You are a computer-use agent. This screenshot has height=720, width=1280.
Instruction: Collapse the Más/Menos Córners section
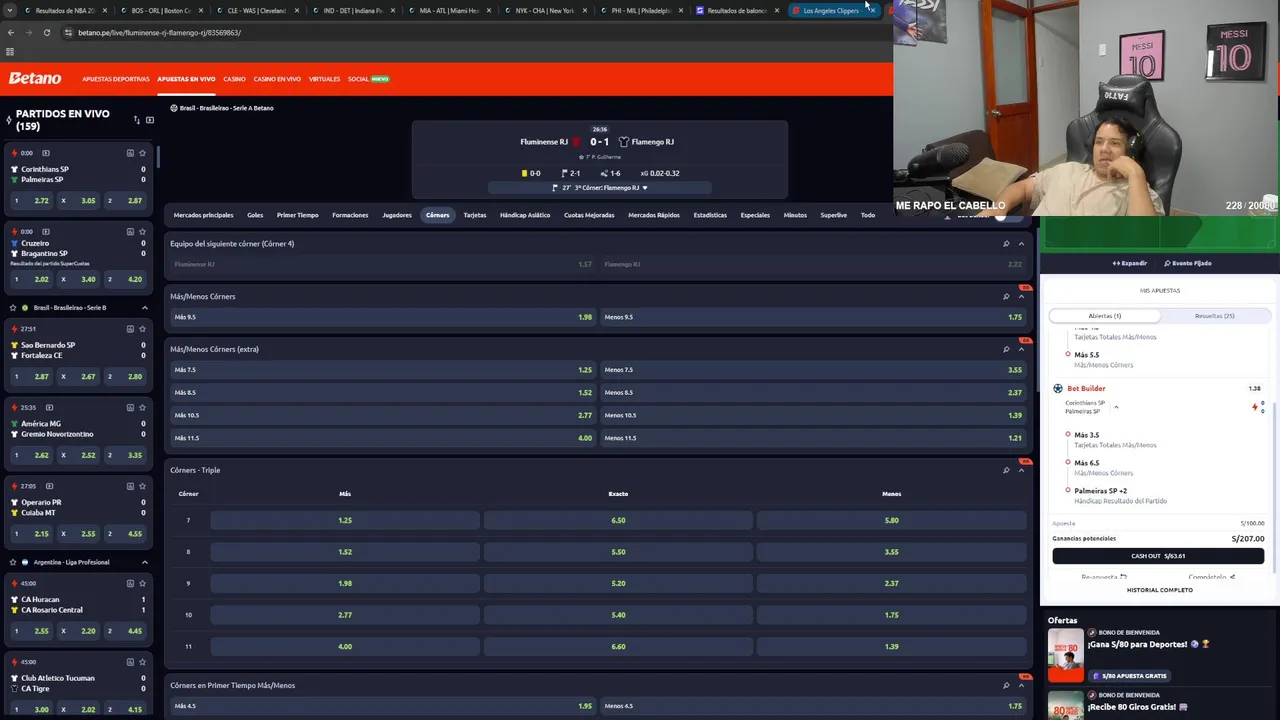coord(1021,296)
